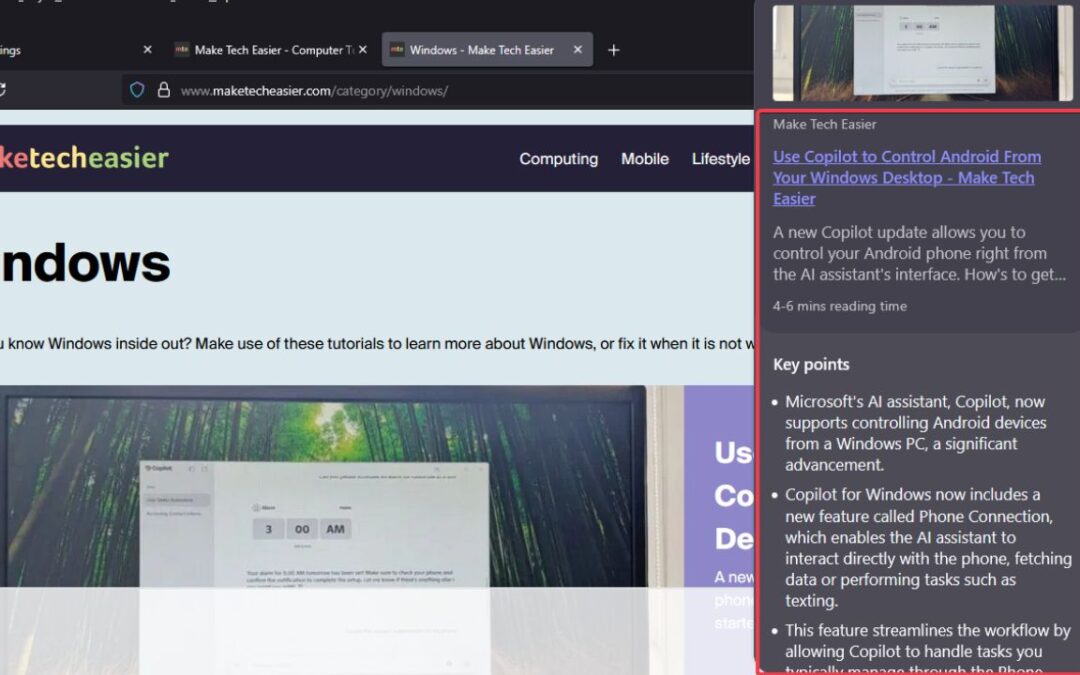The width and height of the screenshot is (1080, 675).
Task: Open the Copilot article link in the summary panel
Action: [905, 177]
